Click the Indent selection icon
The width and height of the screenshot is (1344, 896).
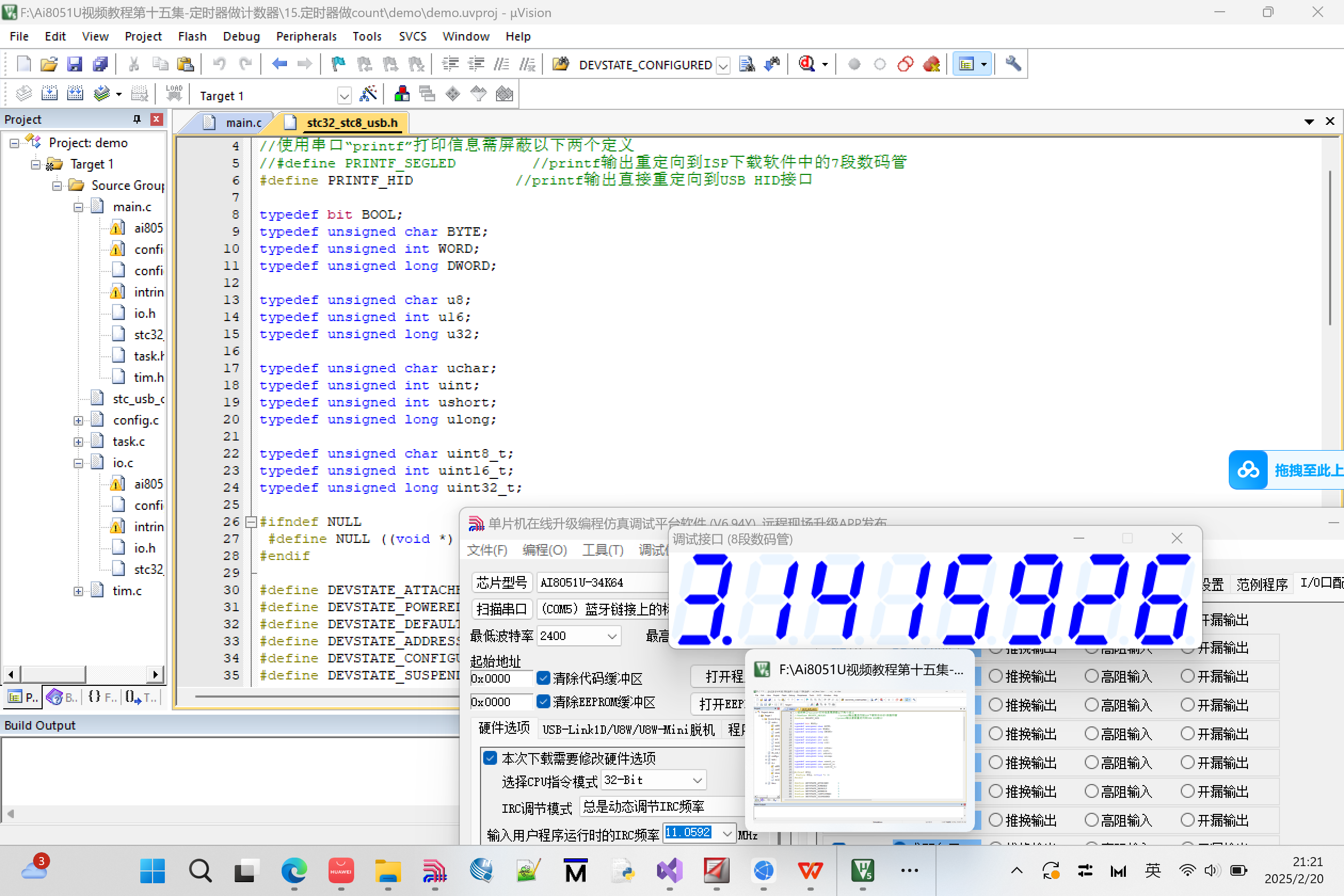[x=450, y=64]
